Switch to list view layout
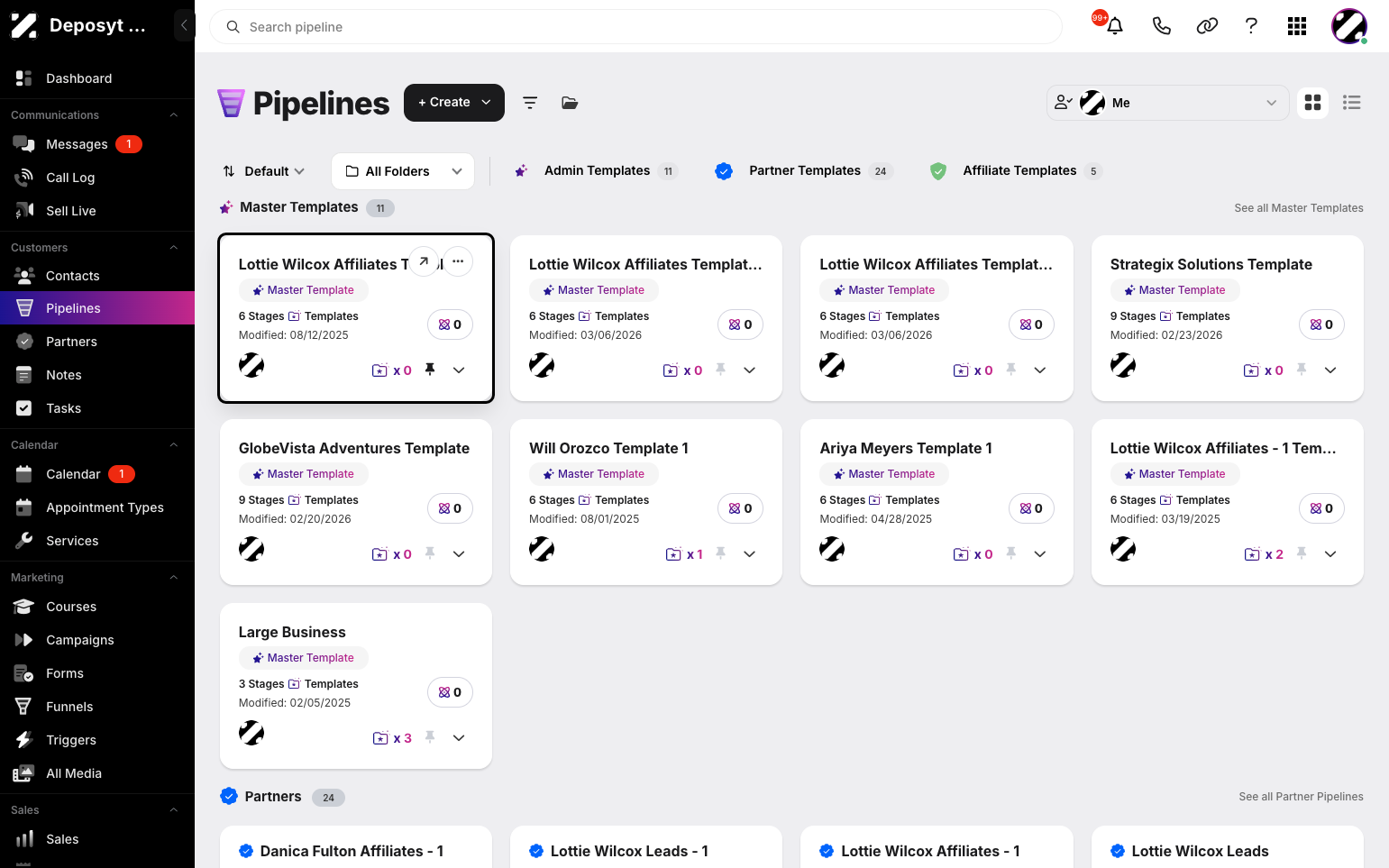This screenshot has width=1389, height=868. pyautogui.click(x=1351, y=103)
